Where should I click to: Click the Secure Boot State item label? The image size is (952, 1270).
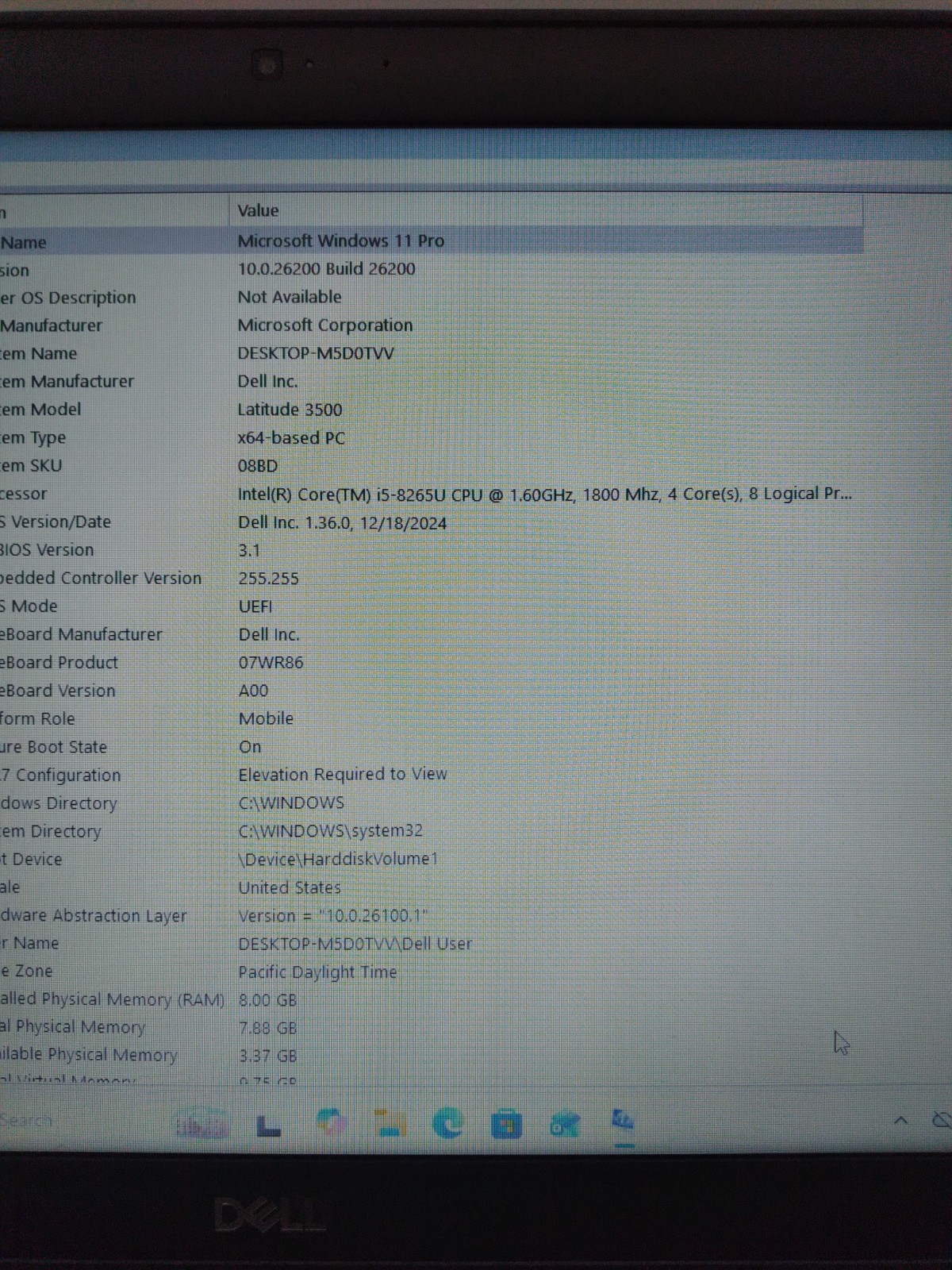pos(53,747)
